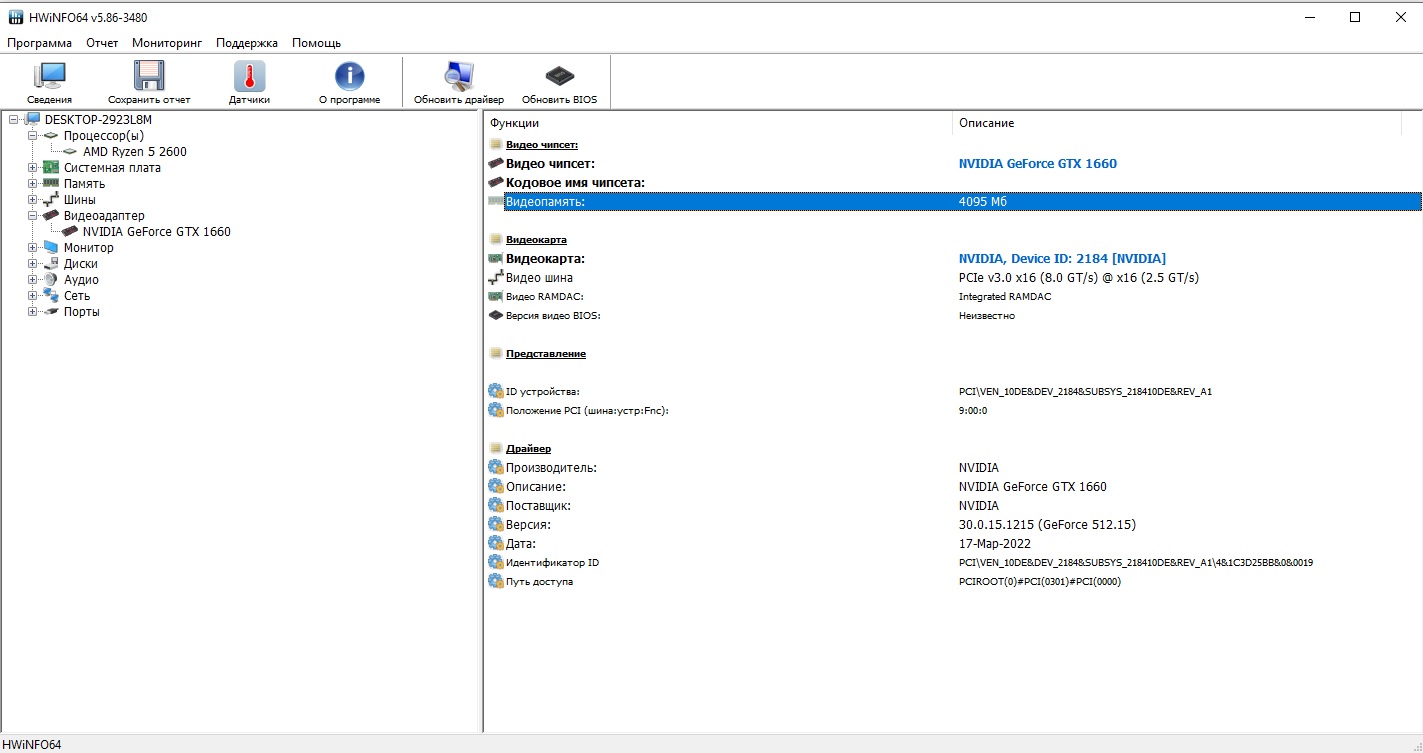This screenshot has height=753, width=1423.
Task: Click the Шины bus icon in tree
Action: click(52, 200)
